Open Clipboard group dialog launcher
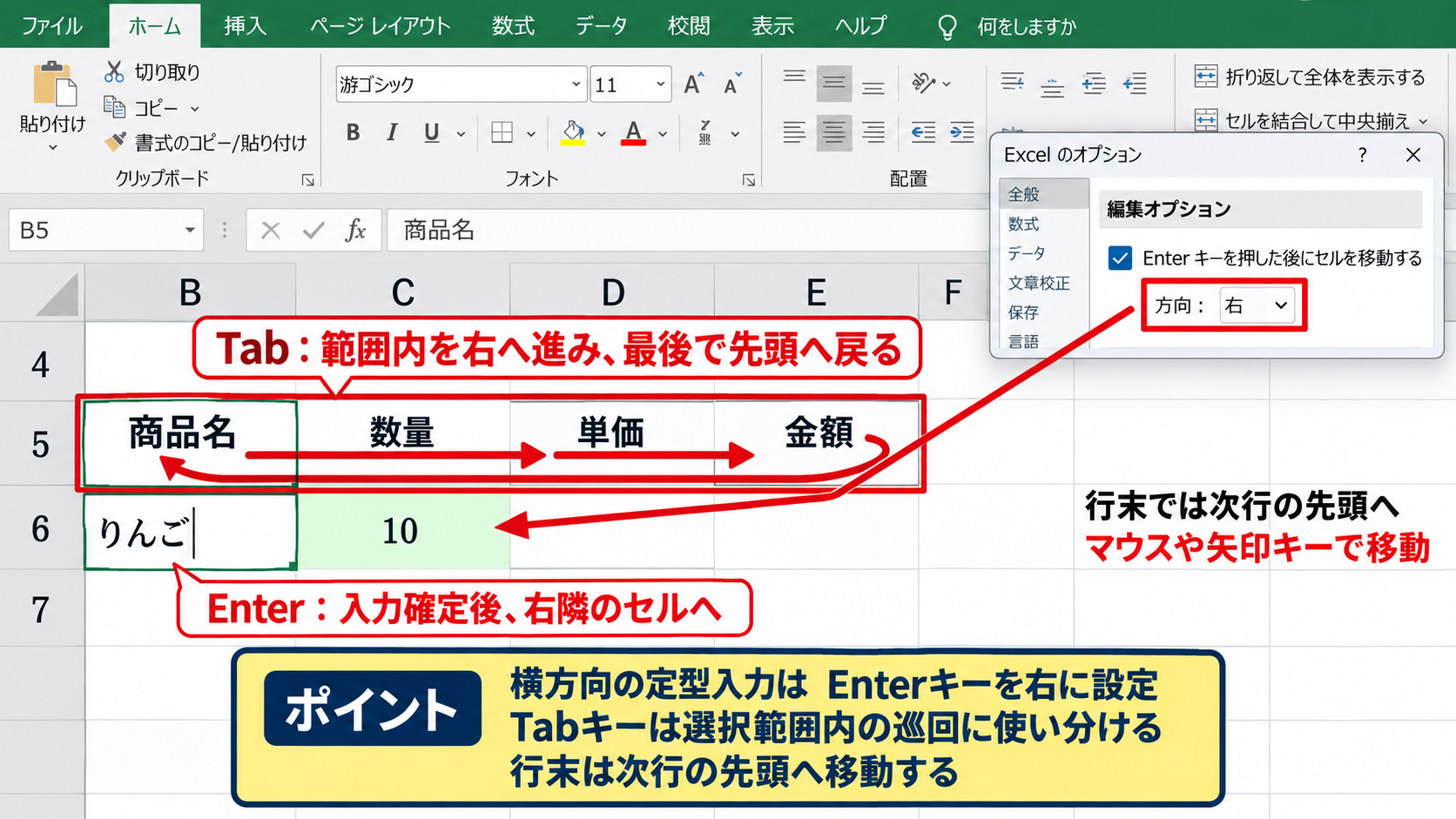Screen dimensions: 1456x819 click(x=307, y=180)
